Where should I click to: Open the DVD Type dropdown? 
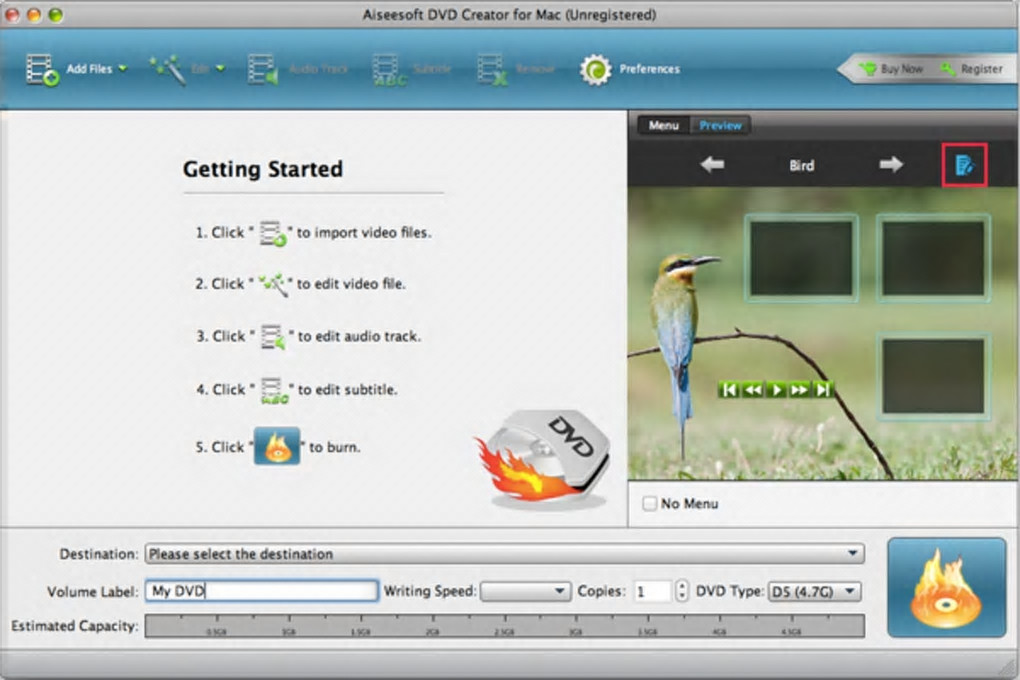click(x=814, y=592)
